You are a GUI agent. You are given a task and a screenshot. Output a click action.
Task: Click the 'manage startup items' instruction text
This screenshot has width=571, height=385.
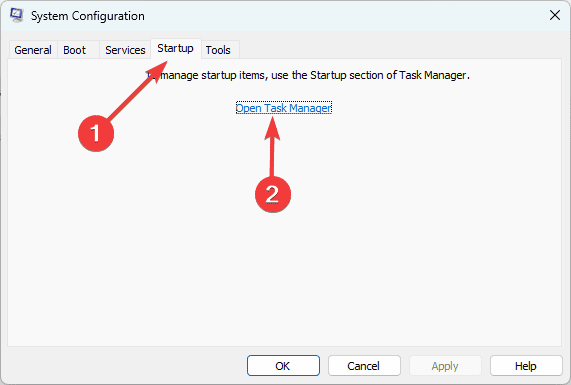point(308,75)
